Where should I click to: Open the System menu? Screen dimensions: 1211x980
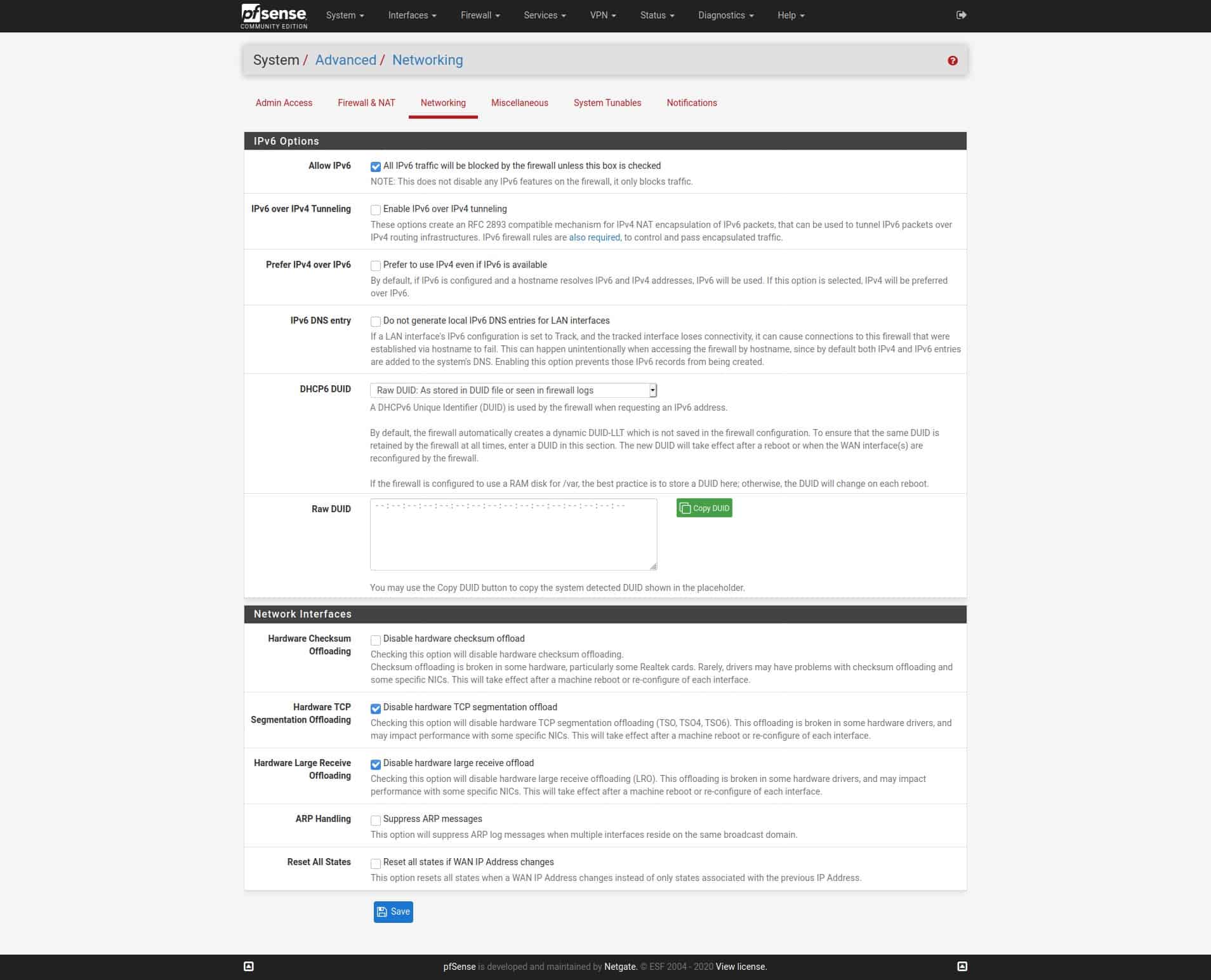point(345,15)
